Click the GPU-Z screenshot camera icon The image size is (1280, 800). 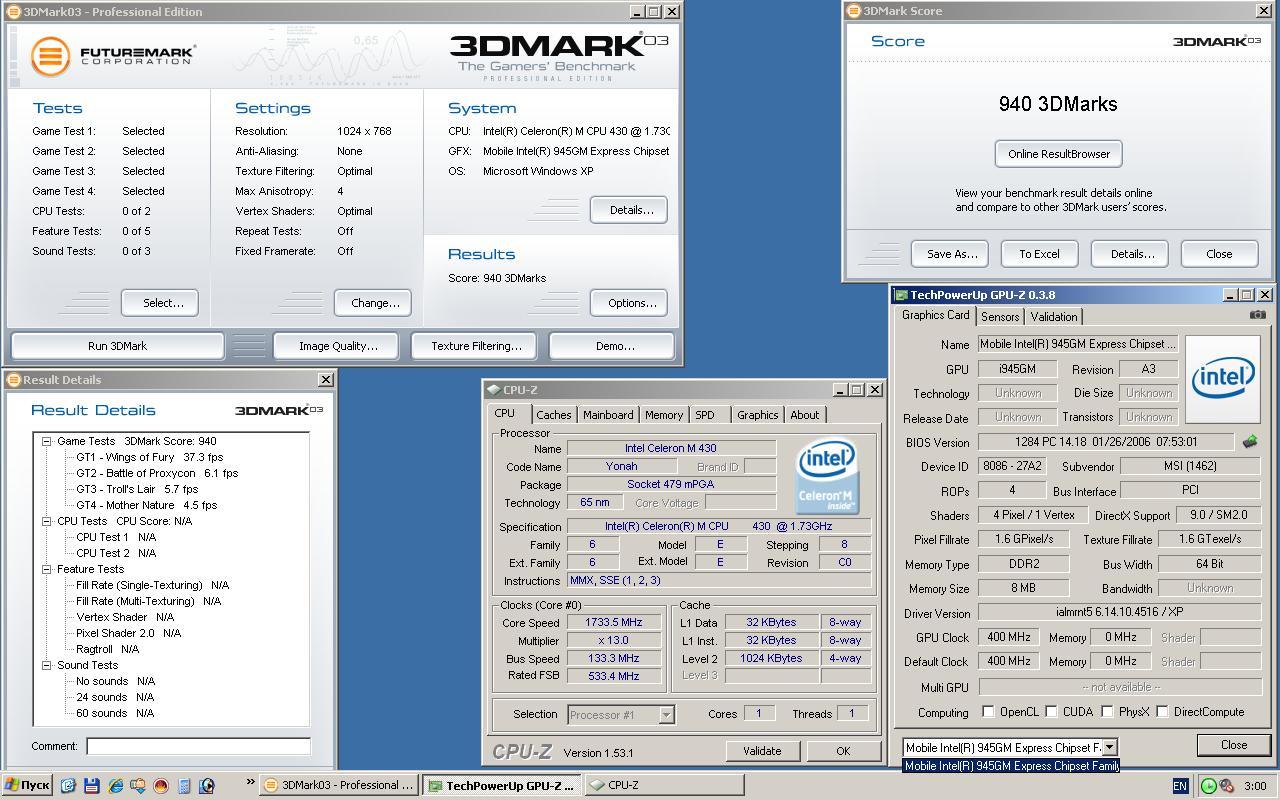click(x=1257, y=315)
